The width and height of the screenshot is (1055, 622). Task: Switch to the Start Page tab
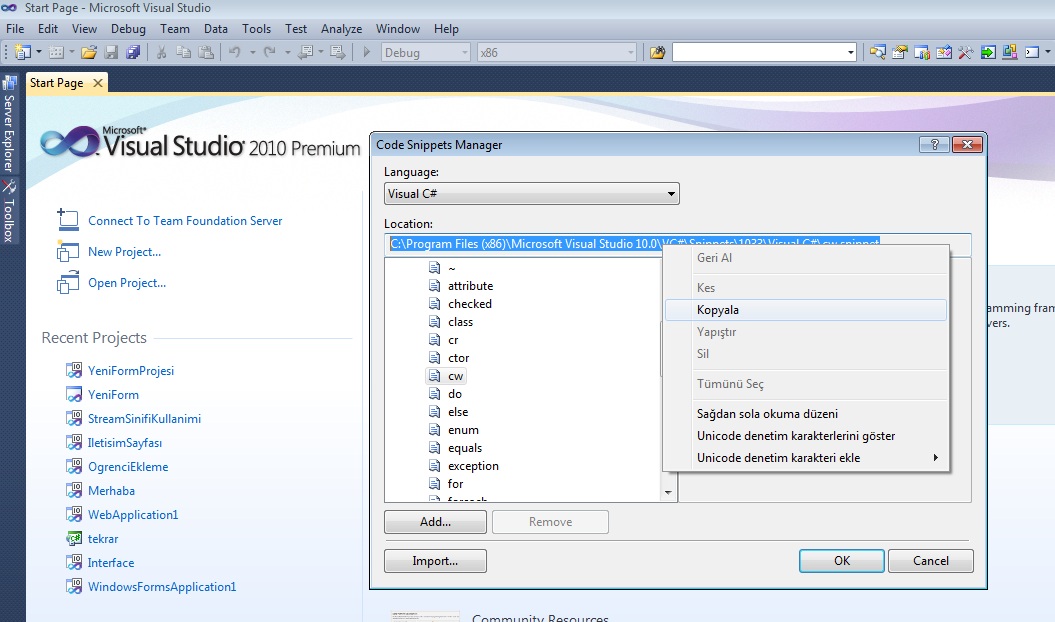click(57, 83)
